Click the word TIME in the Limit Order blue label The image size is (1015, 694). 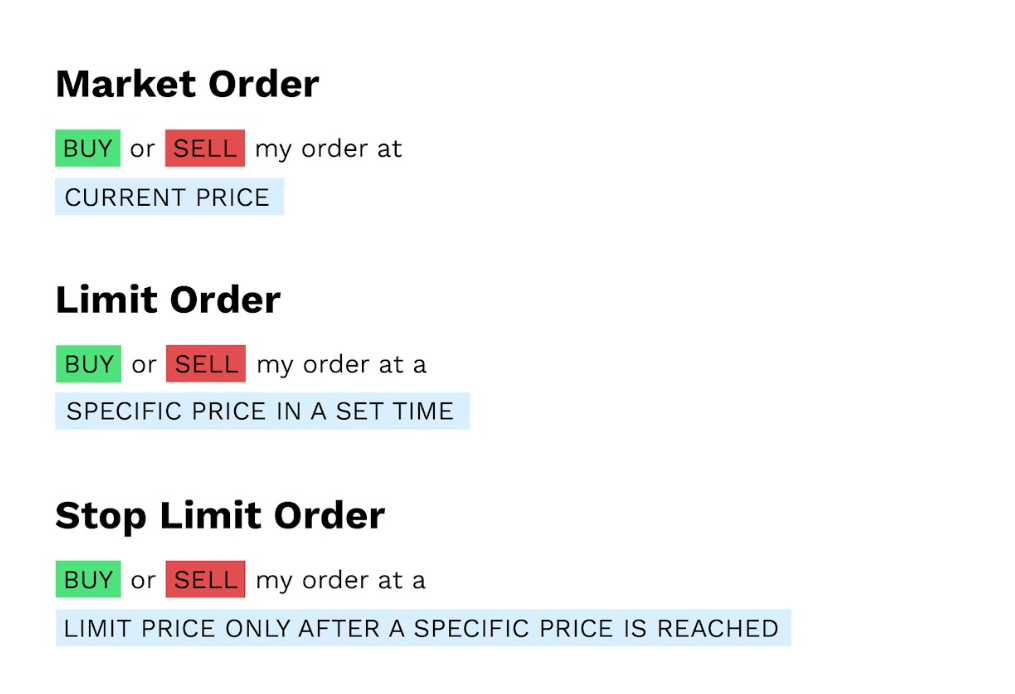tap(421, 412)
